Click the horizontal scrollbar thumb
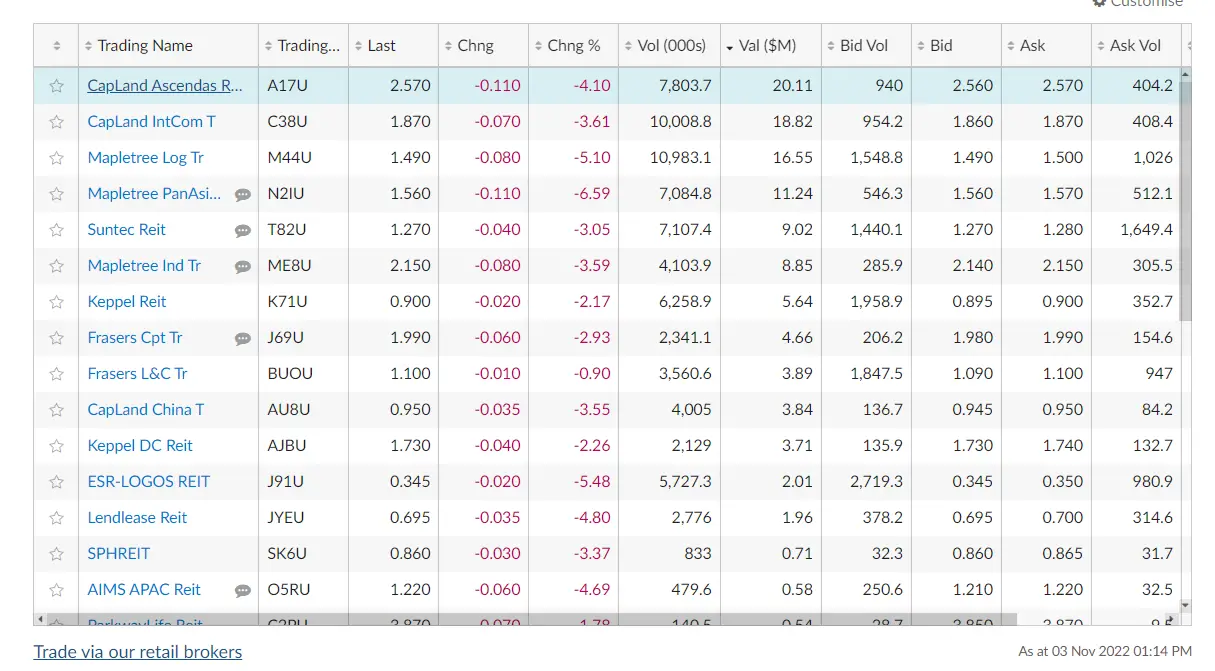Image resolution: width=1215 pixels, height=671 pixels. click(x=531, y=620)
